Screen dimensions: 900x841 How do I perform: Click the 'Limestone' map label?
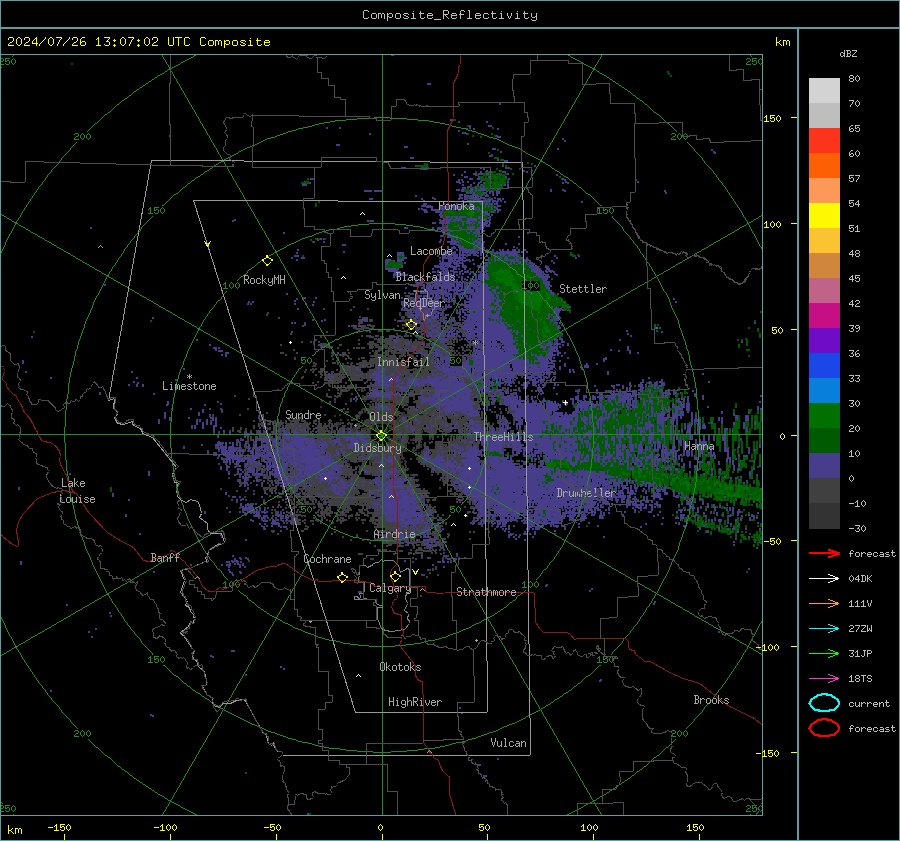[x=189, y=386]
